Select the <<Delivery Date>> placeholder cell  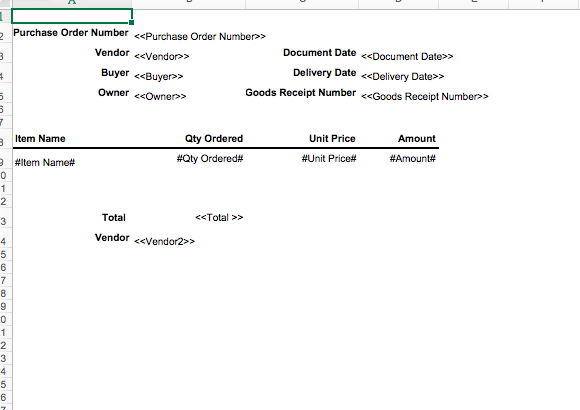402,77
